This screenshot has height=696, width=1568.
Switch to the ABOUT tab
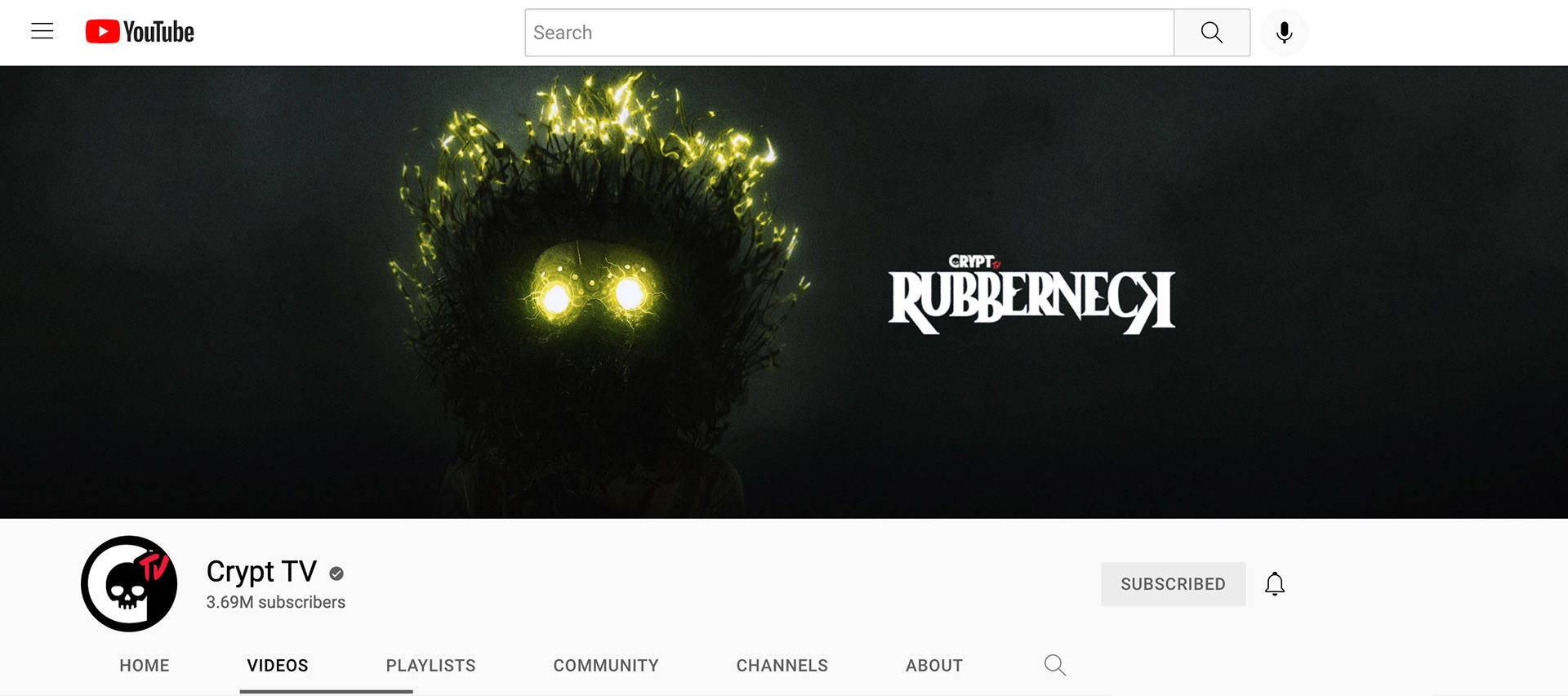tap(934, 666)
